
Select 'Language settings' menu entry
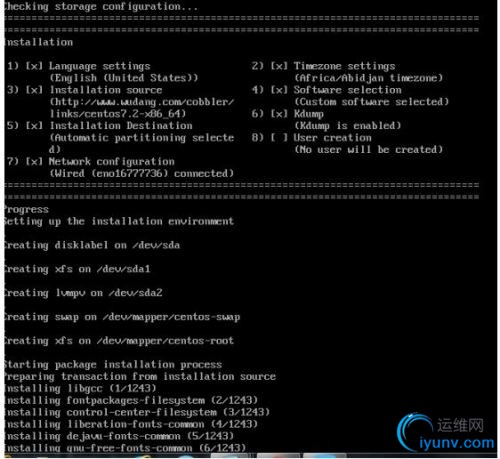[x=100, y=66]
